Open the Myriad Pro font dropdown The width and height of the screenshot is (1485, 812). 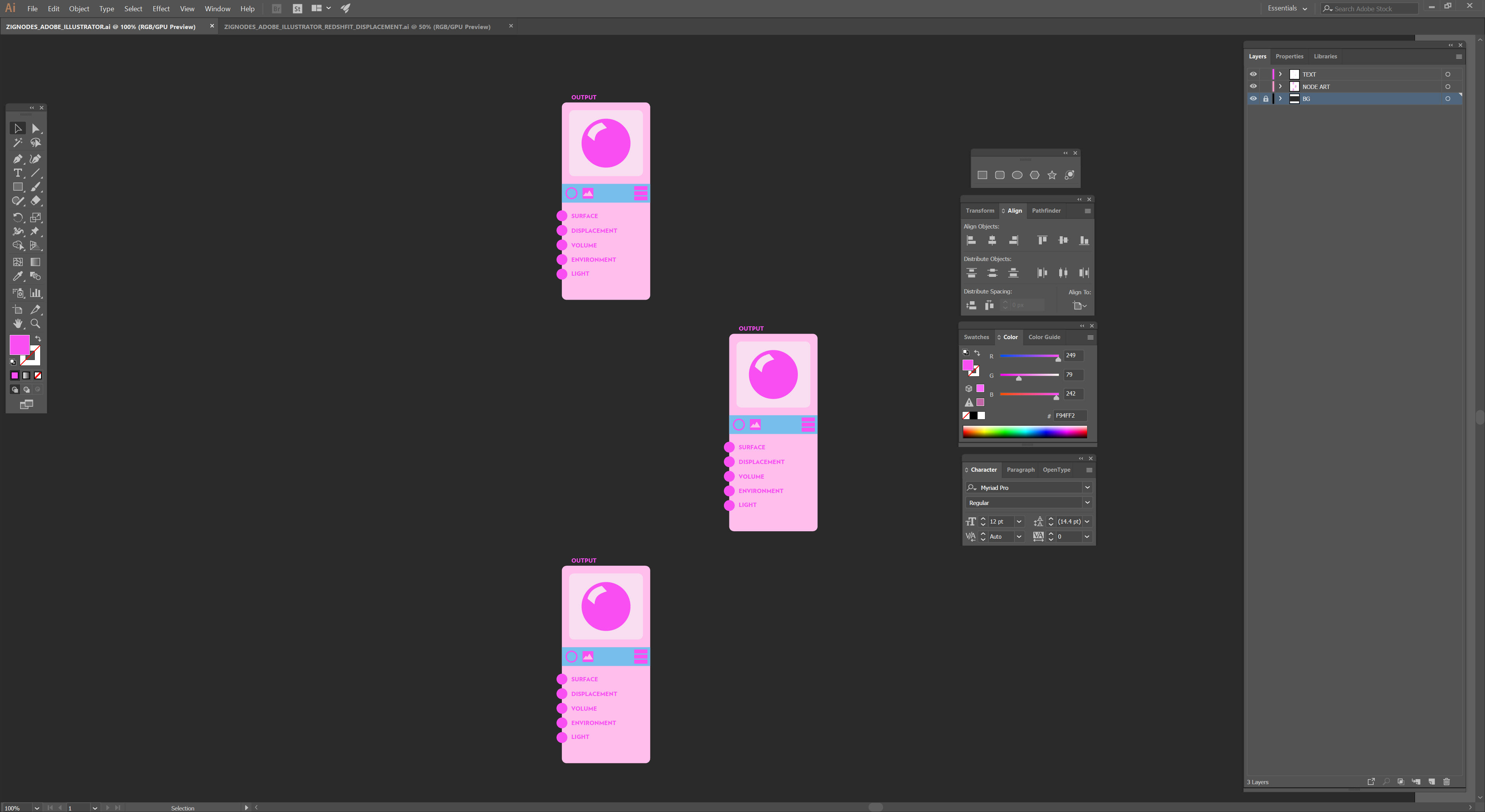coord(1087,488)
